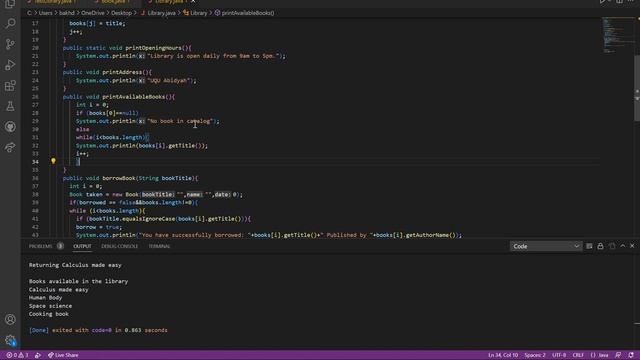Open the Extensions view
The width and height of the screenshot is (640, 360).
coord(10,85)
